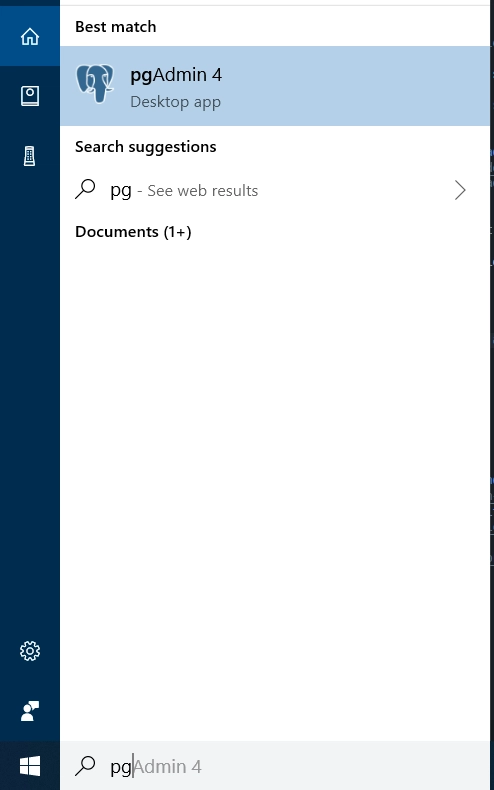Image resolution: width=494 pixels, height=790 pixels.
Task: Select the 'pg' search suggestion text
Action: [121, 191]
